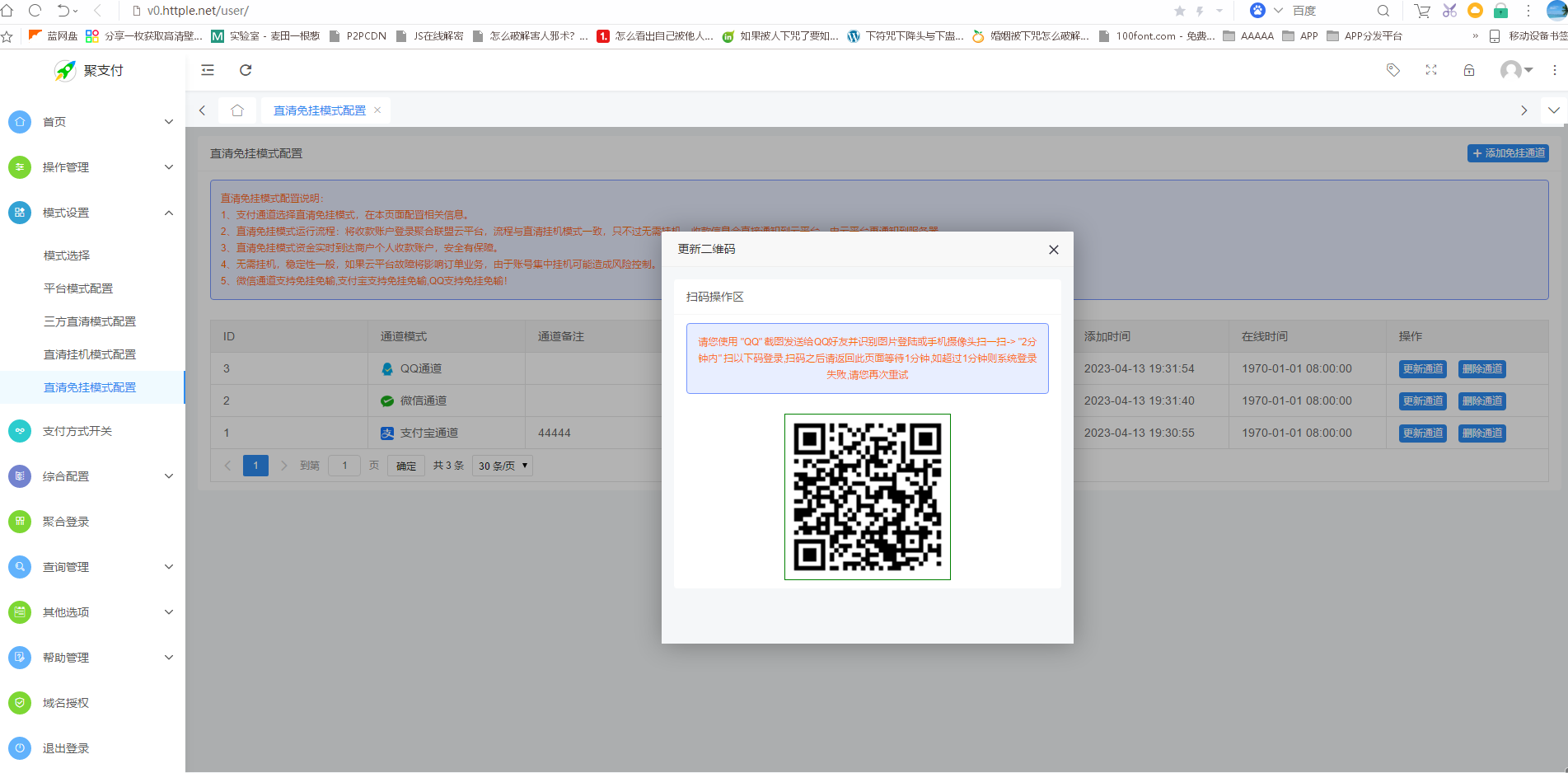Click the 操作管理 green sidebar icon
The width and height of the screenshot is (1568, 773).
click(x=20, y=167)
